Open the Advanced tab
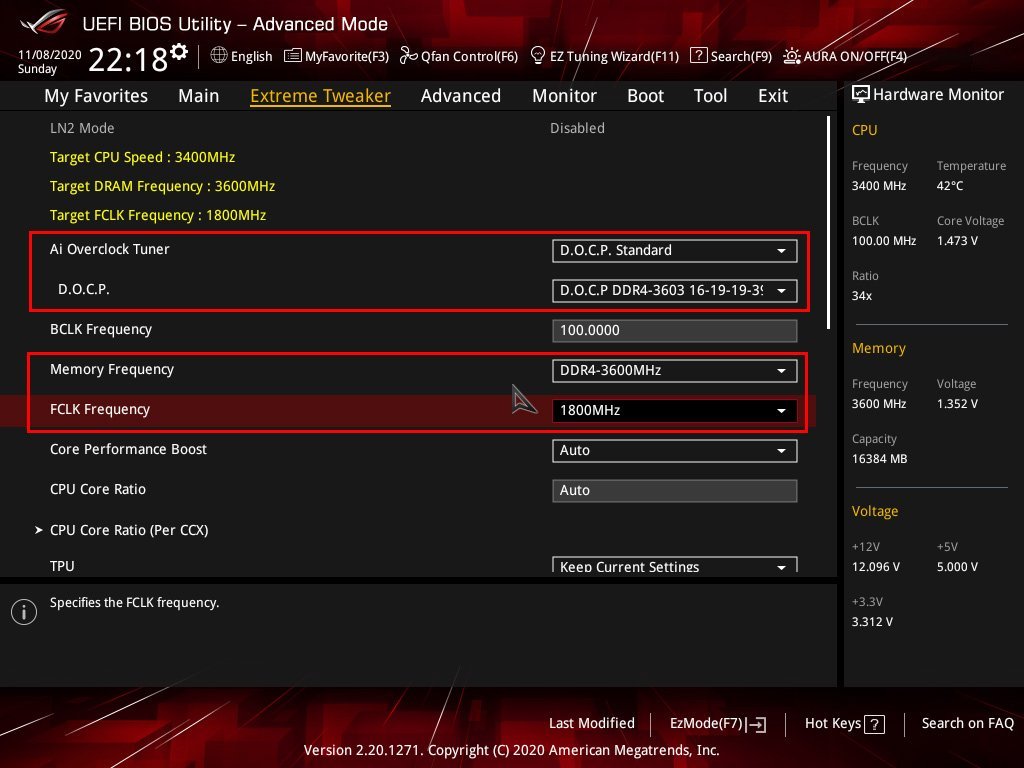1024x768 pixels. pos(461,96)
